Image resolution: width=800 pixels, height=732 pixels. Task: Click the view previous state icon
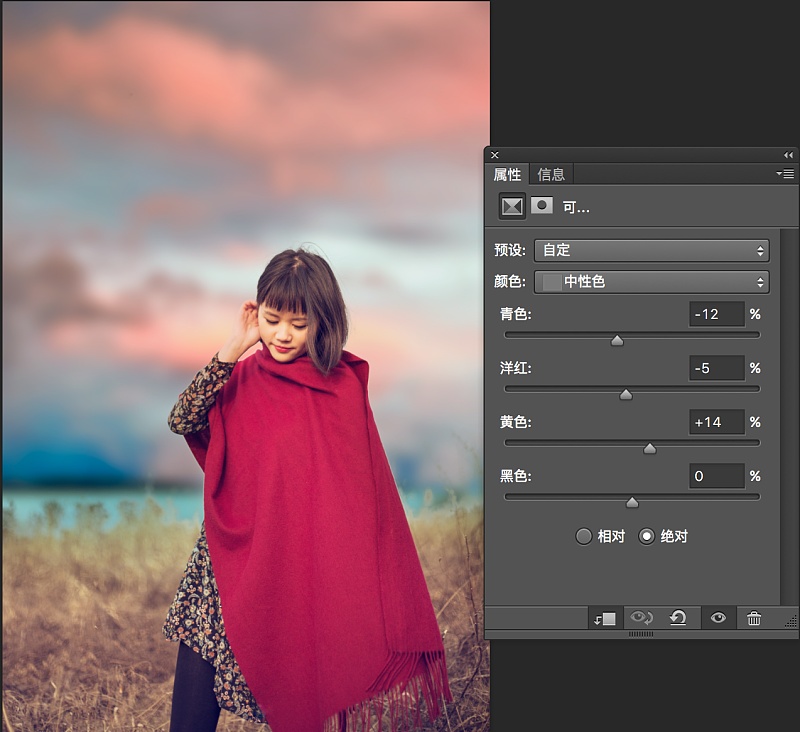coord(641,618)
